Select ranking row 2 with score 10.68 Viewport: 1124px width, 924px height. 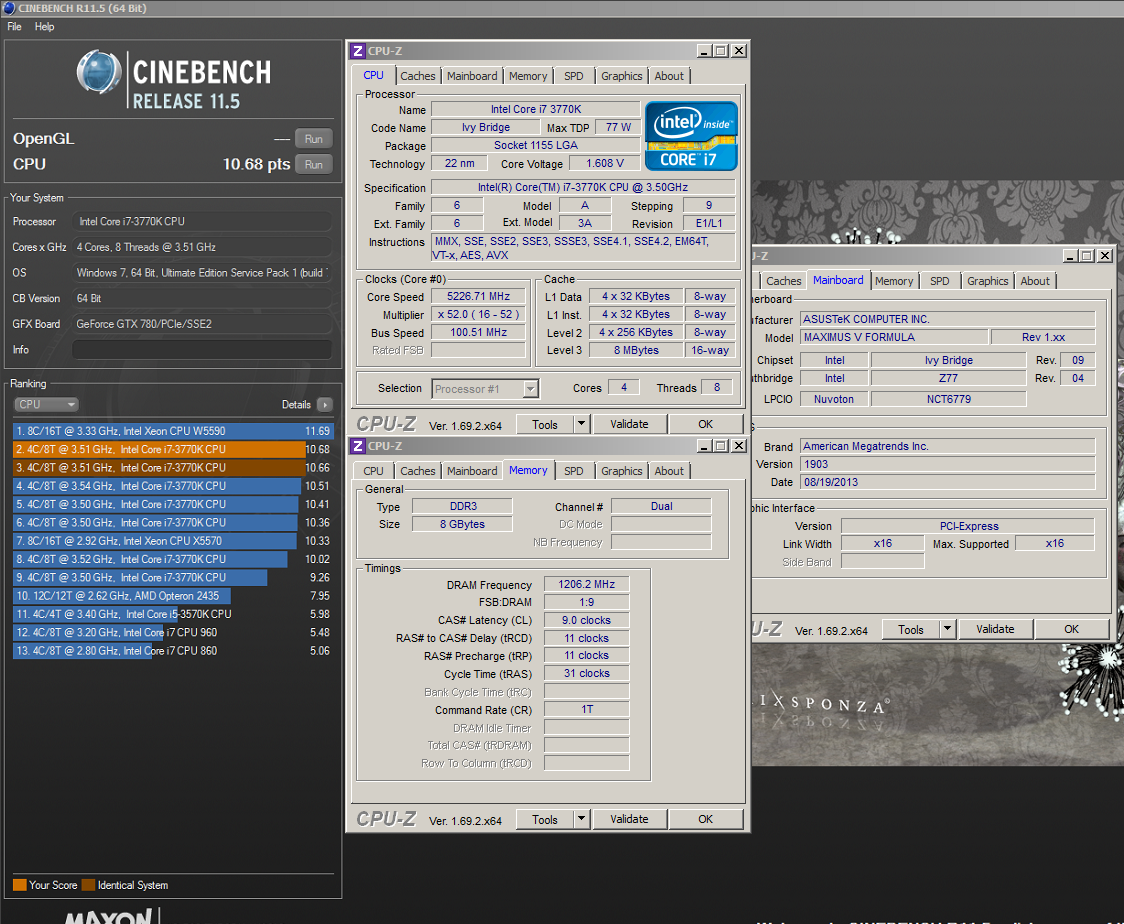pos(172,449)
